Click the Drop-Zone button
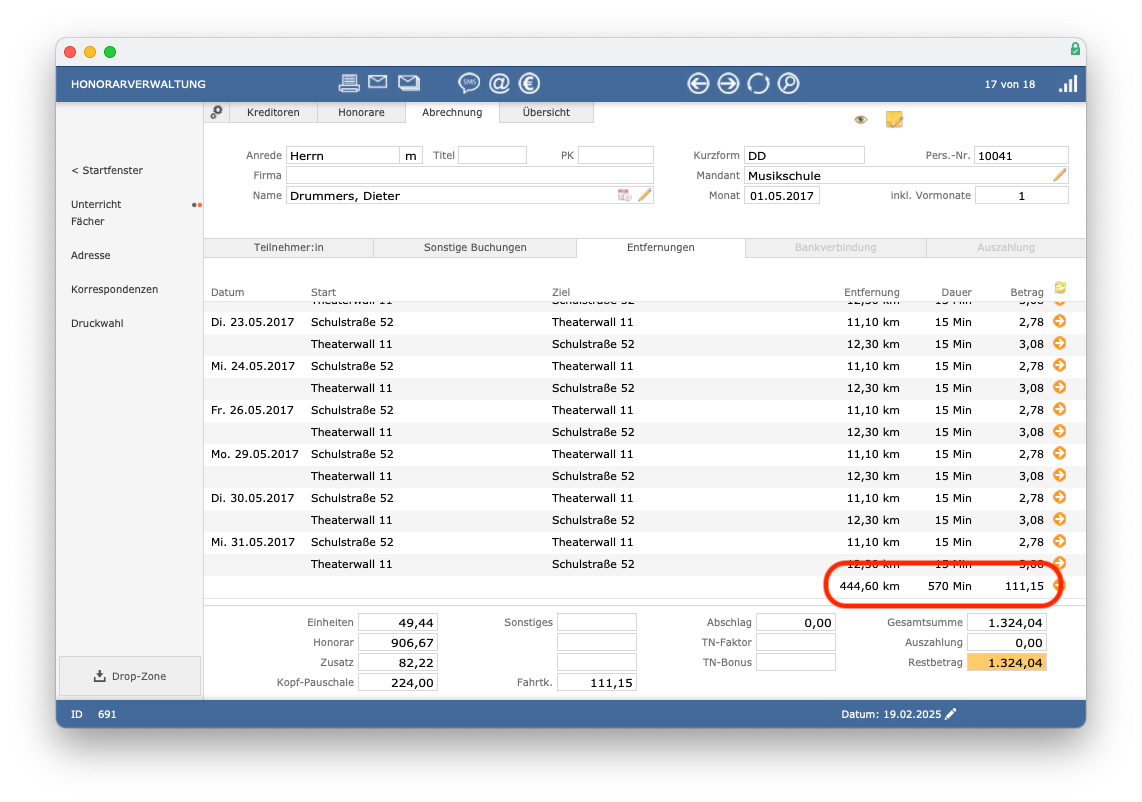The width and height of the screenshot is (1142, 802). (130, 676)
